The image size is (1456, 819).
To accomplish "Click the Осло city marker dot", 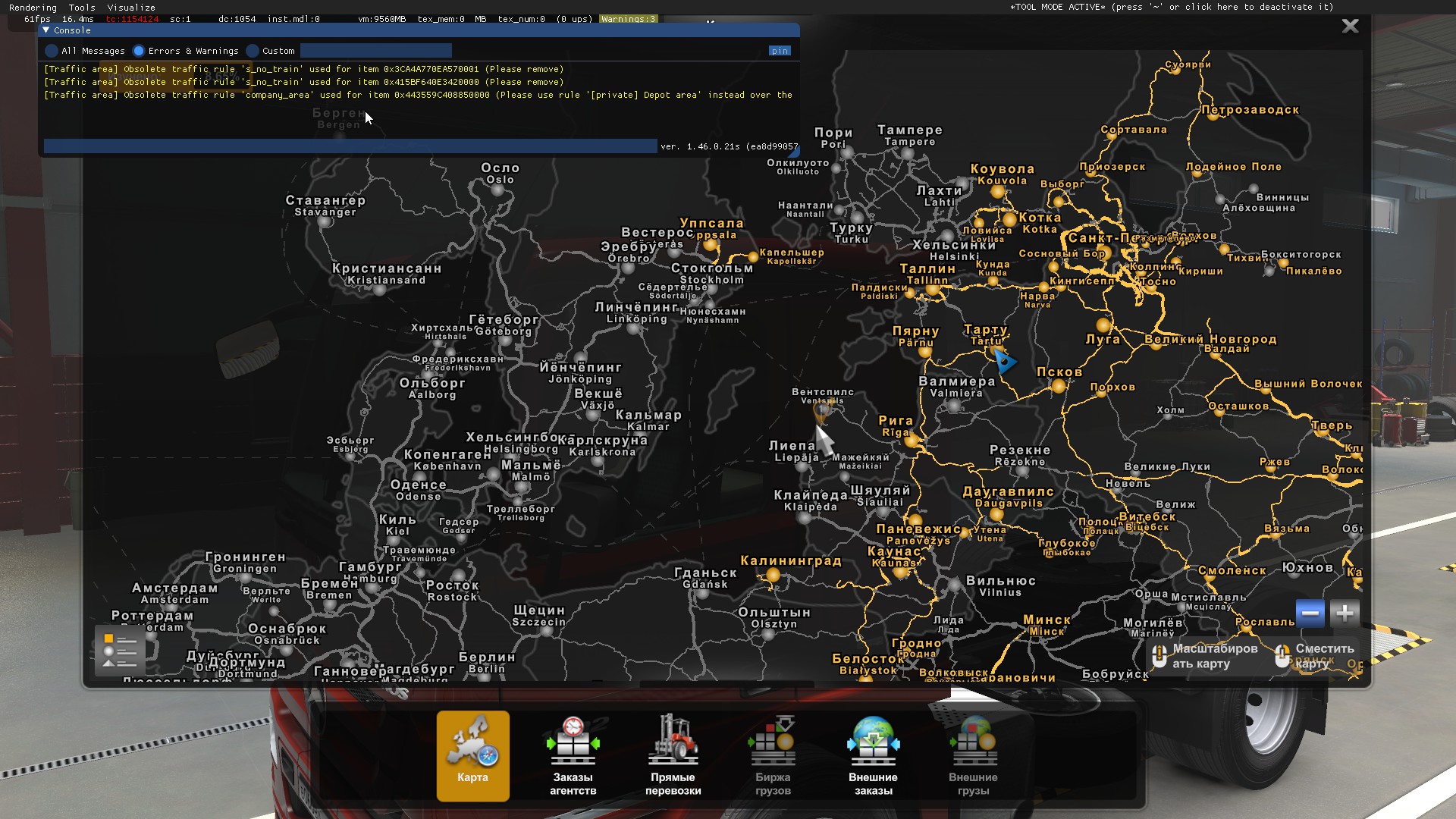I will tap(497, 191).
